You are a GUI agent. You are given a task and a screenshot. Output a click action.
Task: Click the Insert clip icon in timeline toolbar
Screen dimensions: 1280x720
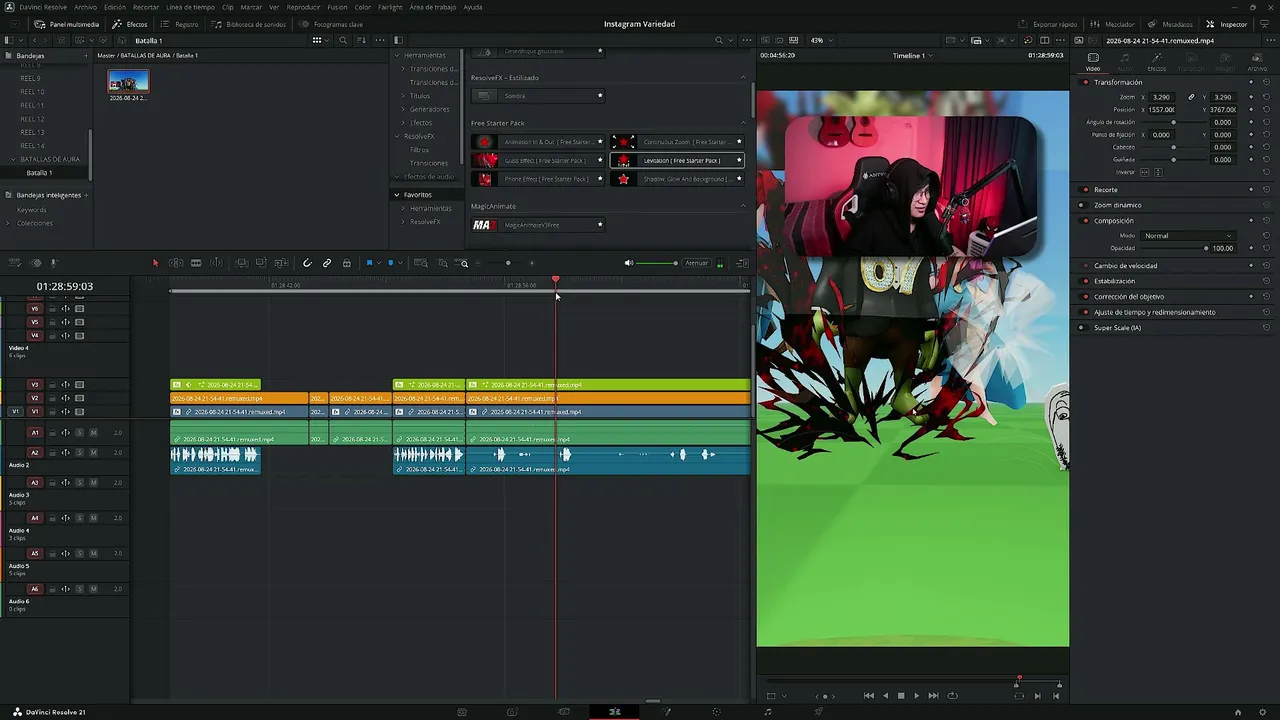click(x=241, y=263)
